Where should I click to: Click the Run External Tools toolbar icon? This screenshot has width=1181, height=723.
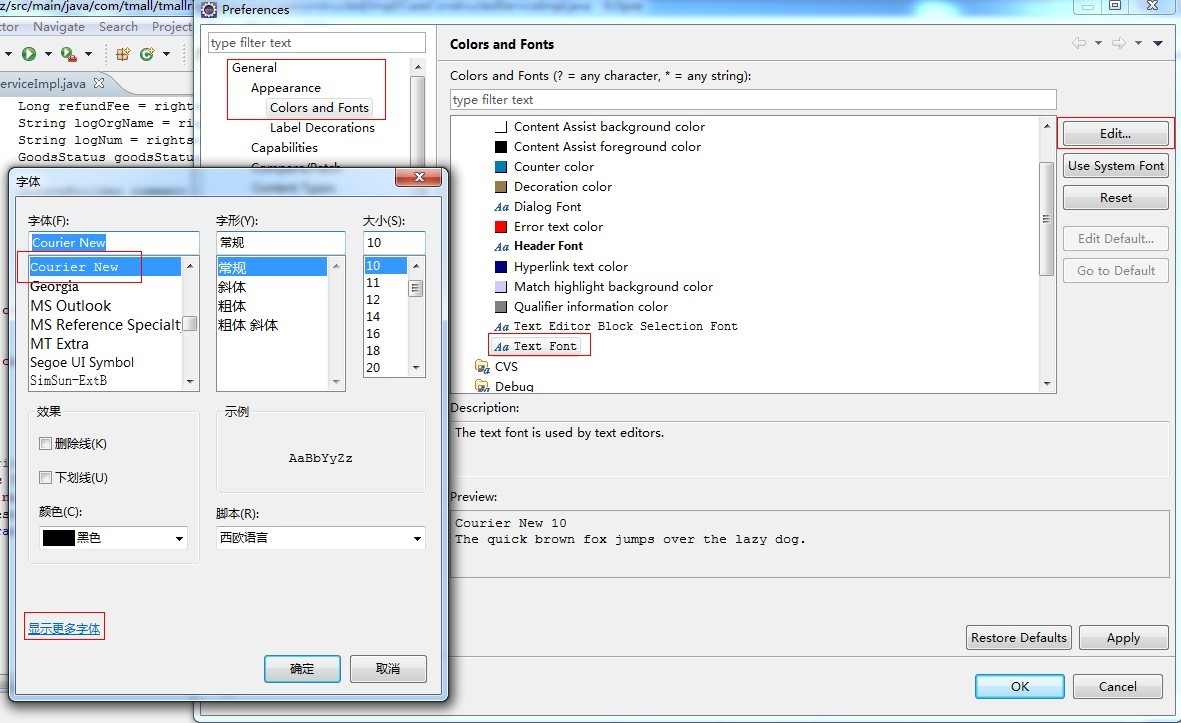click(68, 53)
